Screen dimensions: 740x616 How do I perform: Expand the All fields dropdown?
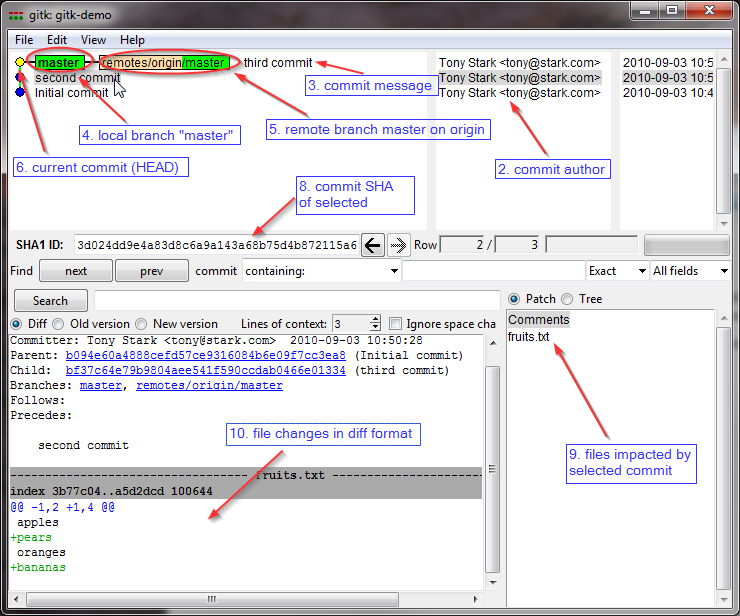coord(724,271)
